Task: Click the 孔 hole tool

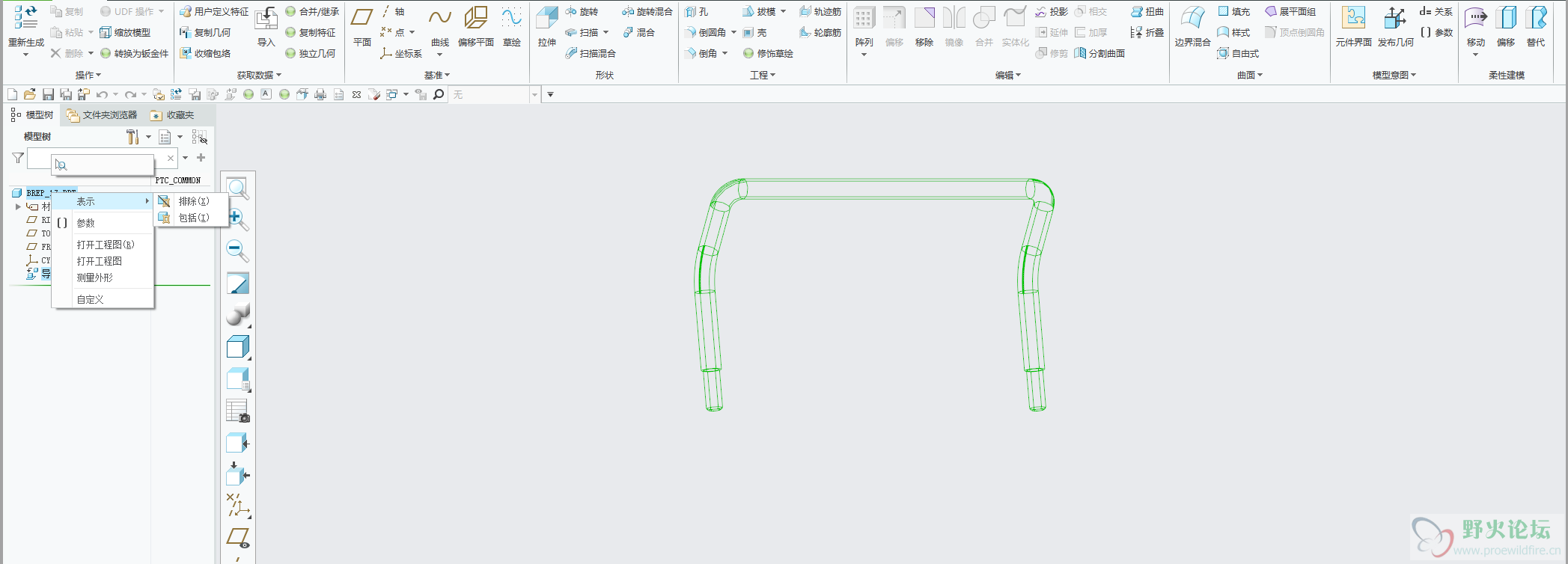Action: (697, 11)
